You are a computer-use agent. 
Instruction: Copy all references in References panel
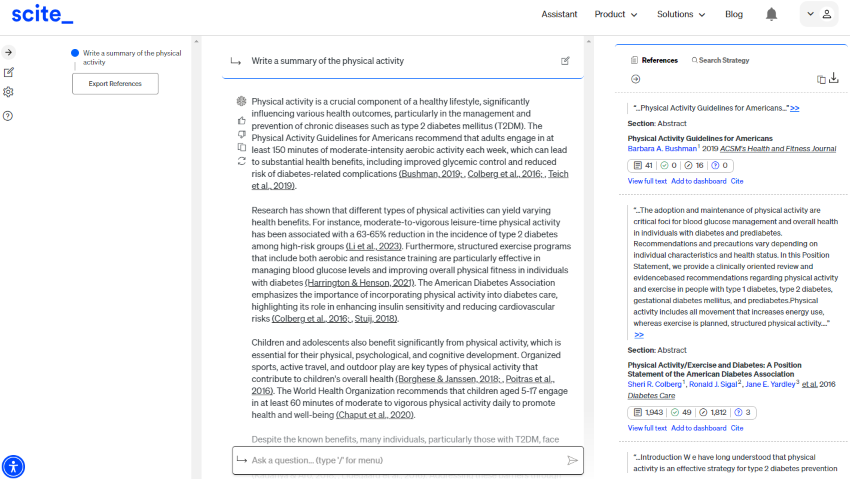tap(821, 79)
